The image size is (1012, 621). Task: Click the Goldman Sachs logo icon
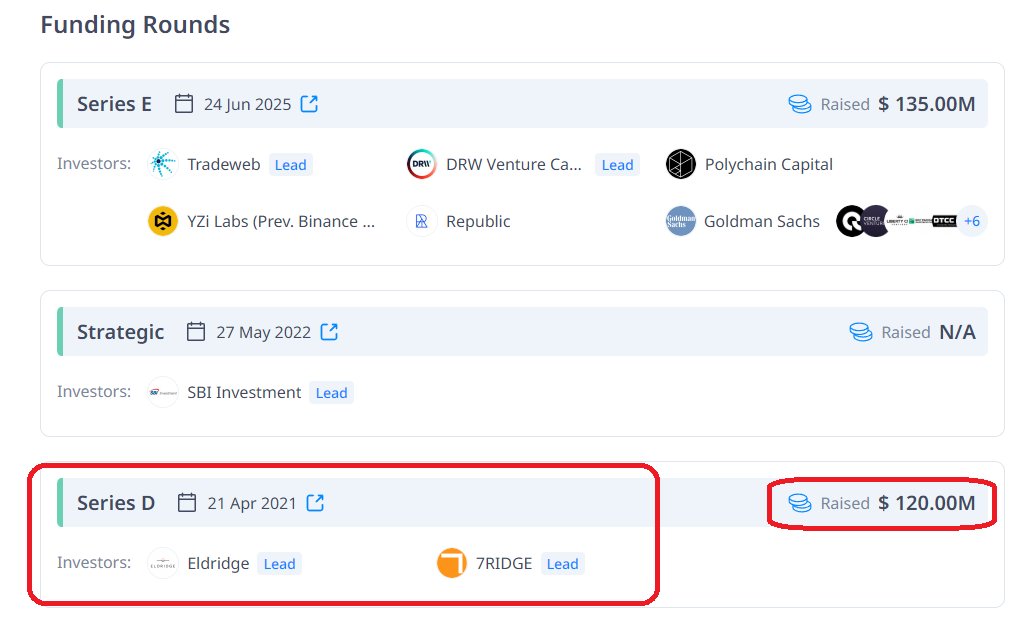(x=680, y=221)
